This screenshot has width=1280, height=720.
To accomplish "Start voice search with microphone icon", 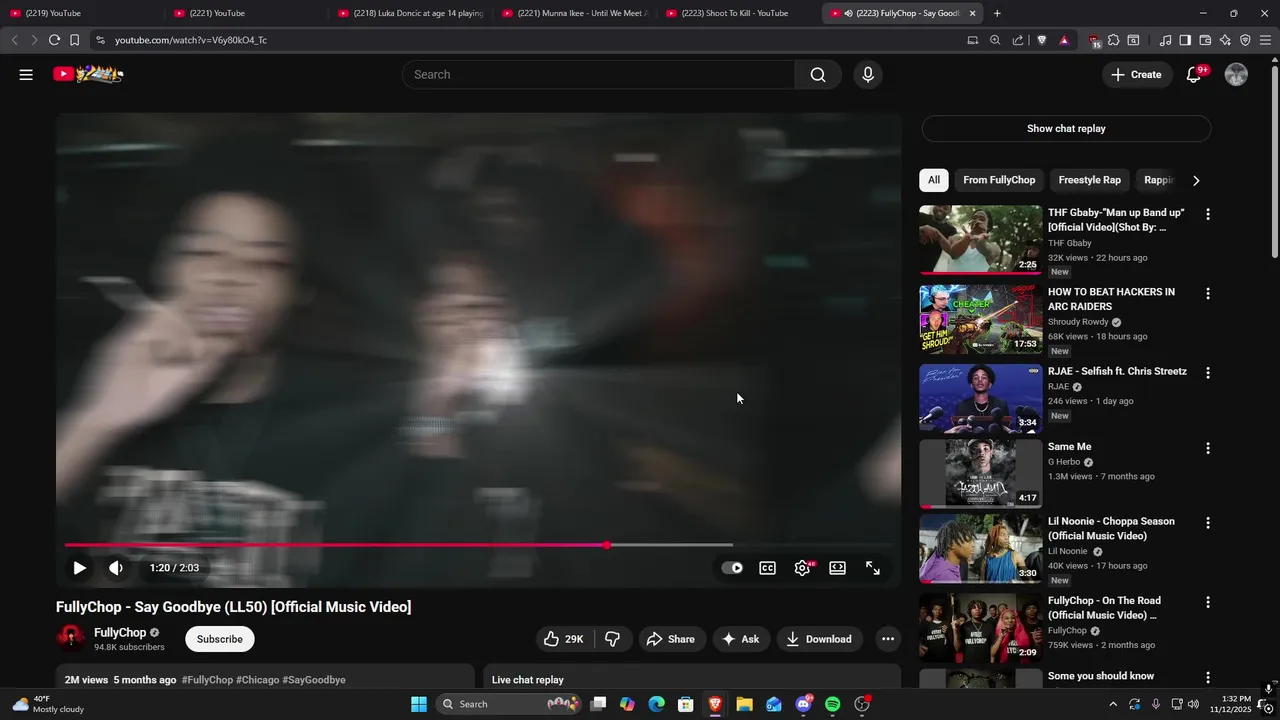I will (x=868, y=75).
